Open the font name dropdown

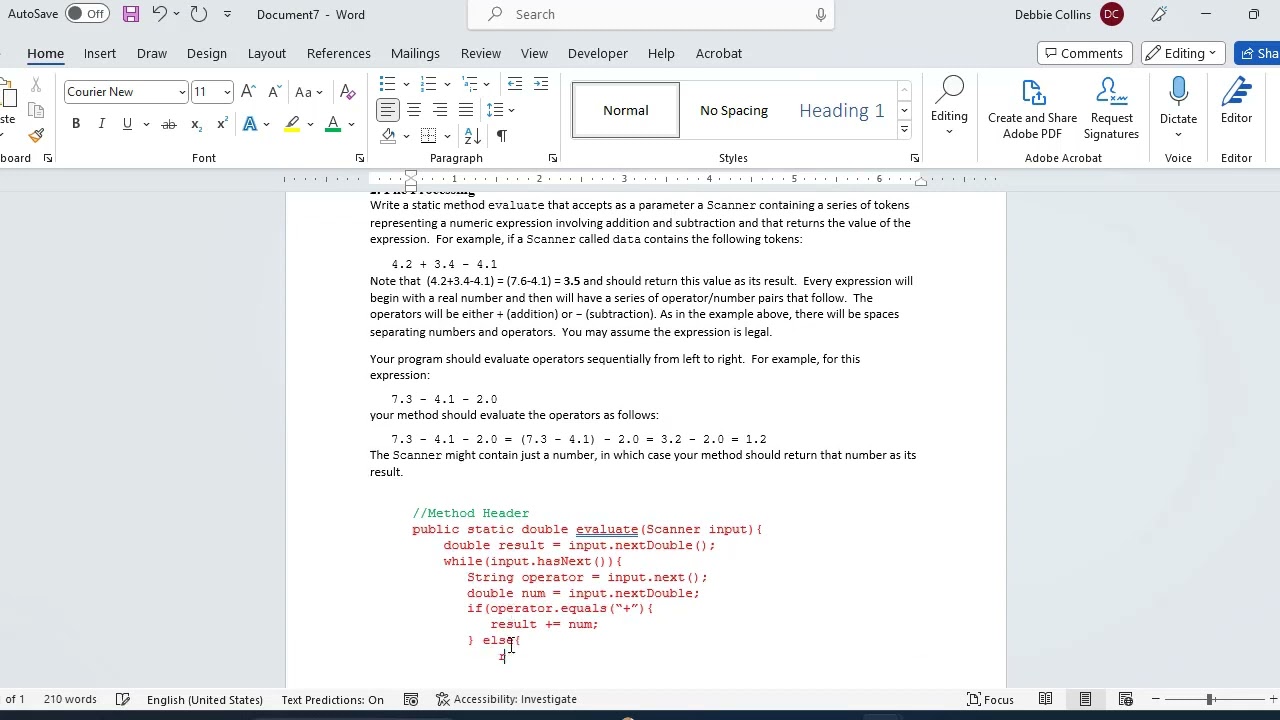[x=181, y=92]
